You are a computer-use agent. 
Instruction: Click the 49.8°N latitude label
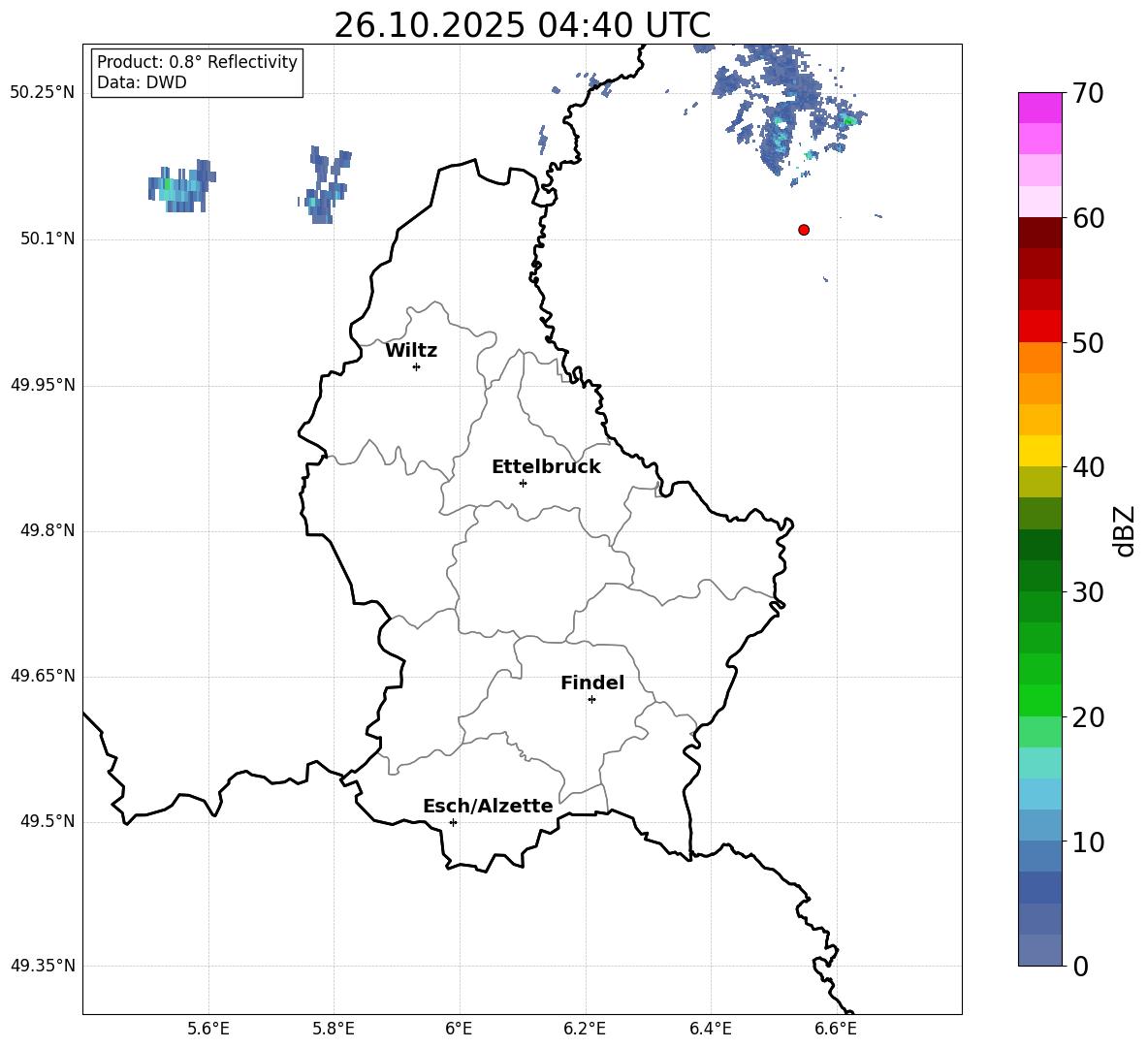[48, 530]
